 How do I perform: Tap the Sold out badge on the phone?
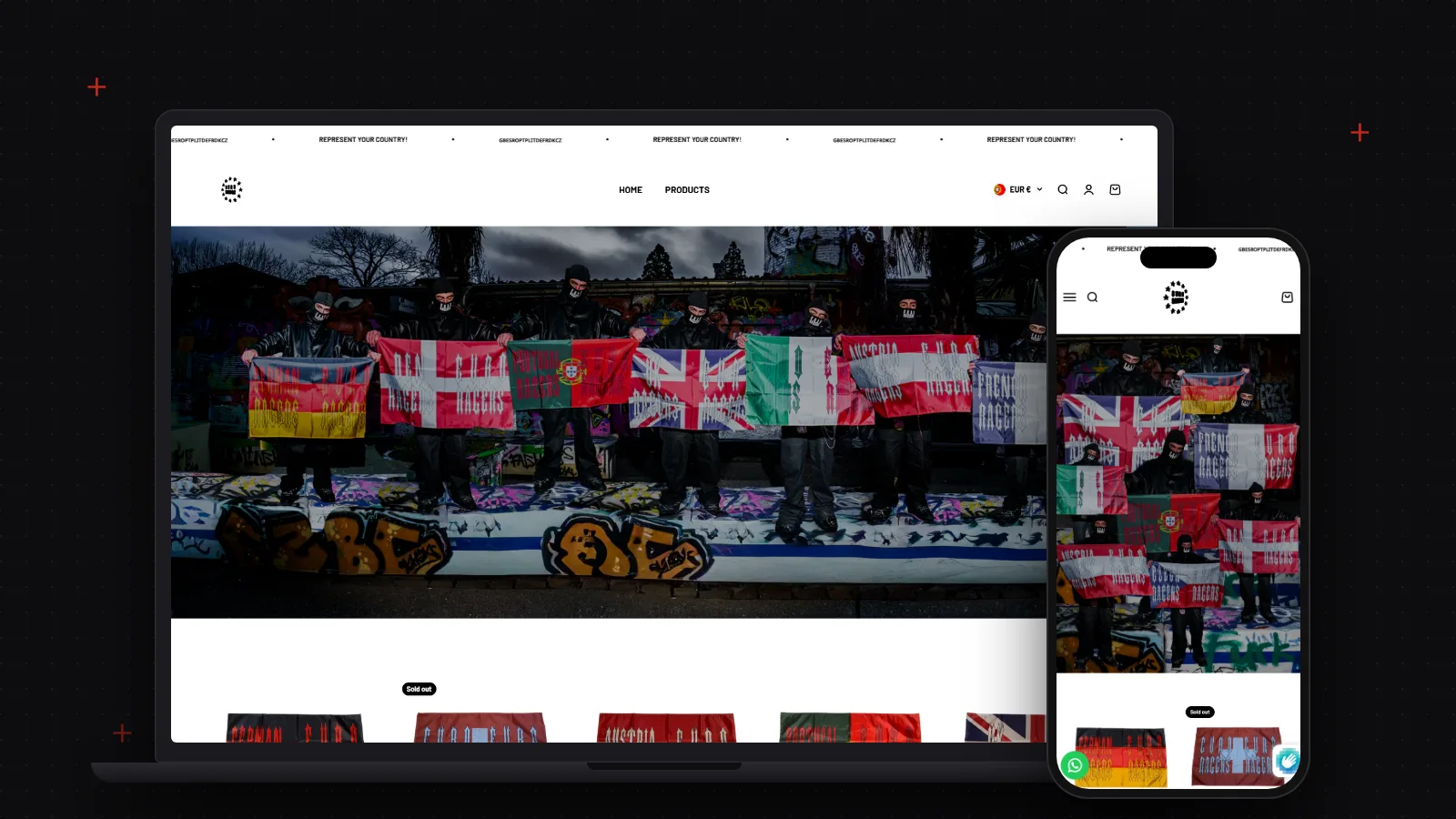[x=1200, y=712]
